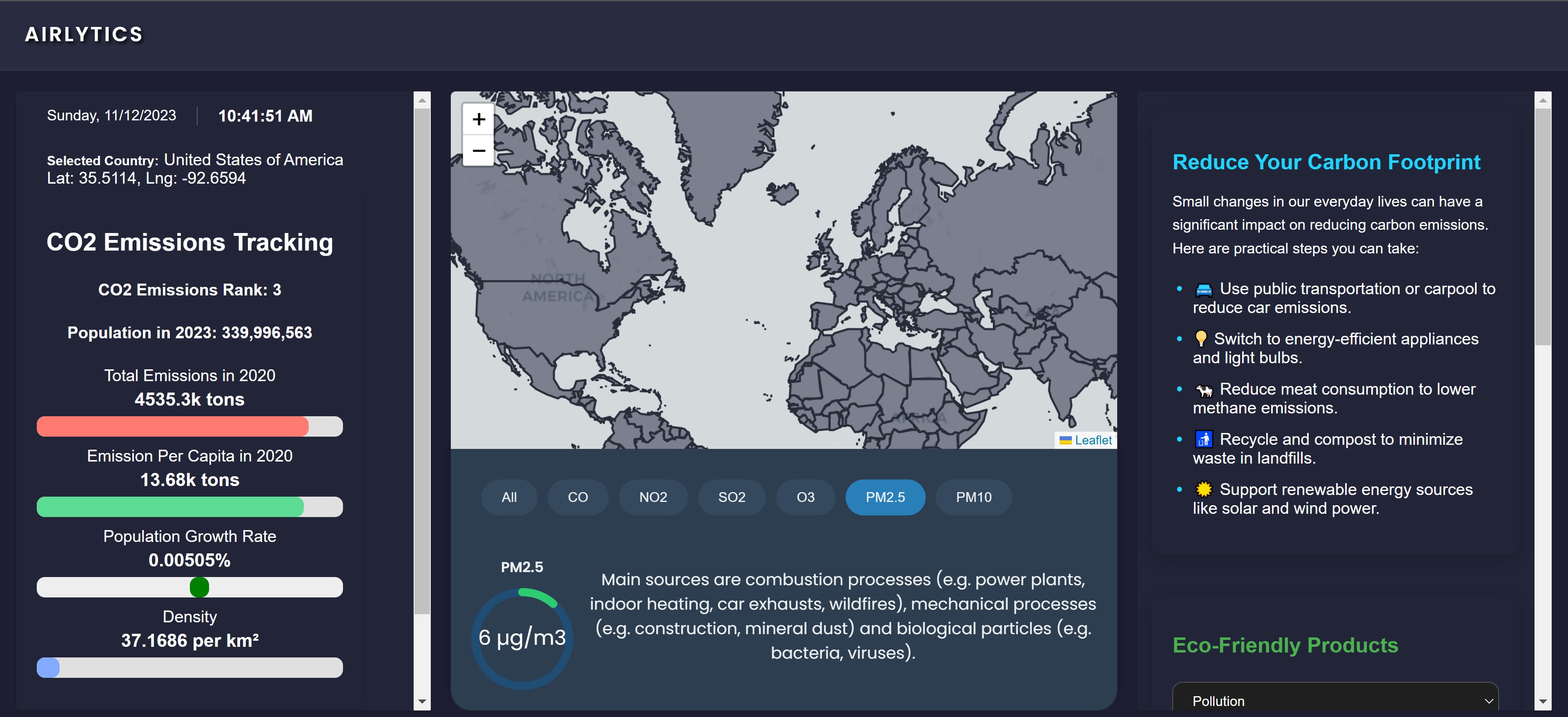Click the recycling bin emoji icon
This screenshot has height=717, width=1568.
click(1203, 439)
